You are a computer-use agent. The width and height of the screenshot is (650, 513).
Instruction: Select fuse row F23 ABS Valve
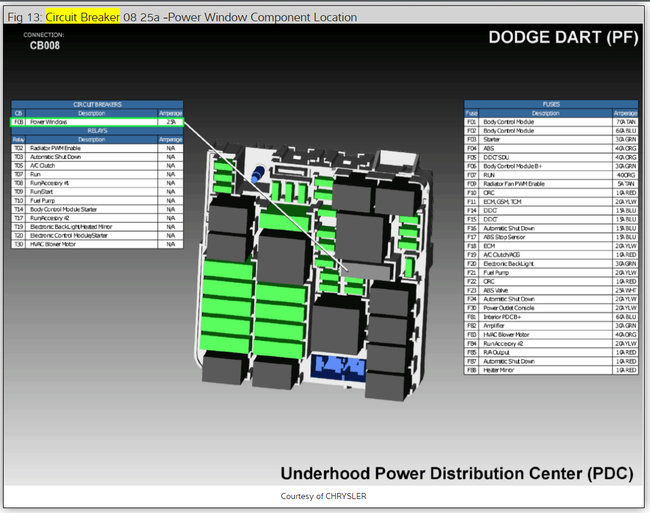(551, 290)
